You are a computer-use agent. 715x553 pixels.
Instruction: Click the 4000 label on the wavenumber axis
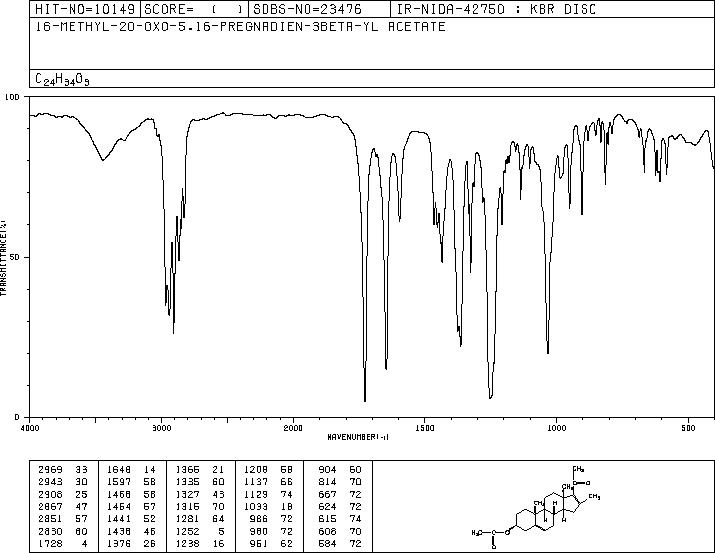[30, 428]
